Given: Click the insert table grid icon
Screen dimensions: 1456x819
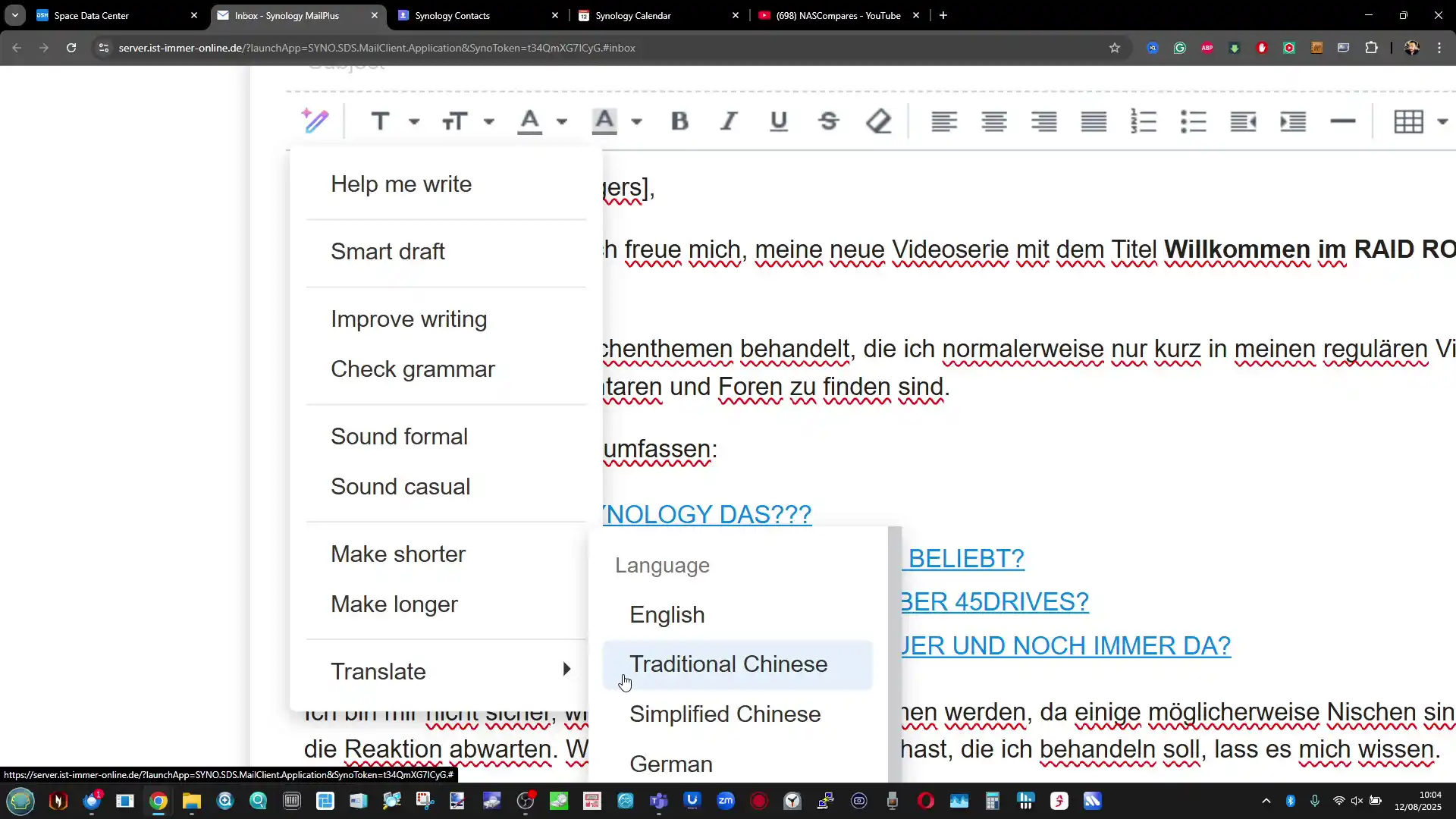Looking at the screenshot, I should [x=1408, y=121].
